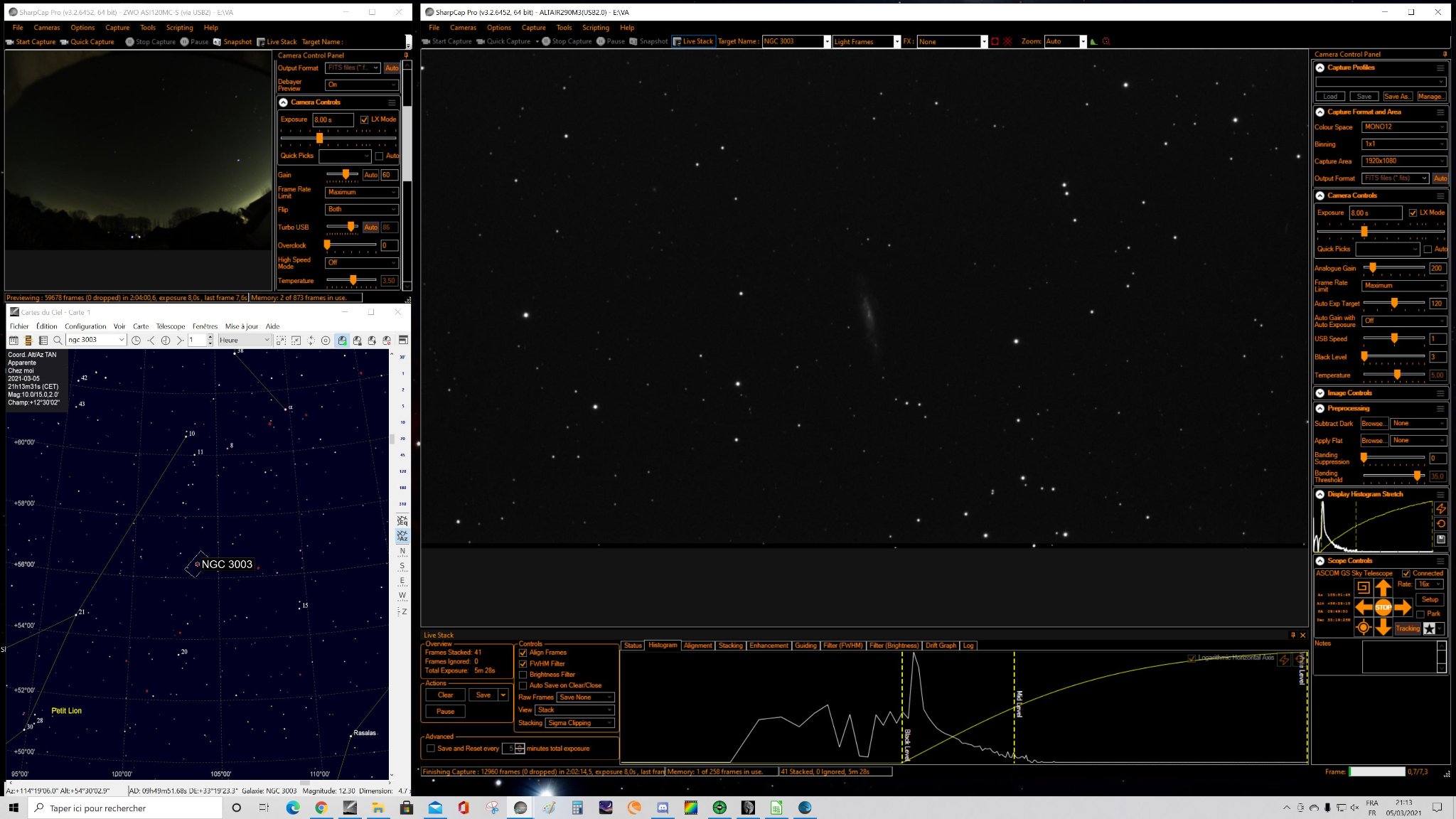Screen dimensions: 1456x819
Task: Toggle the scope Connected checkbox
Action: point(1406,573)
